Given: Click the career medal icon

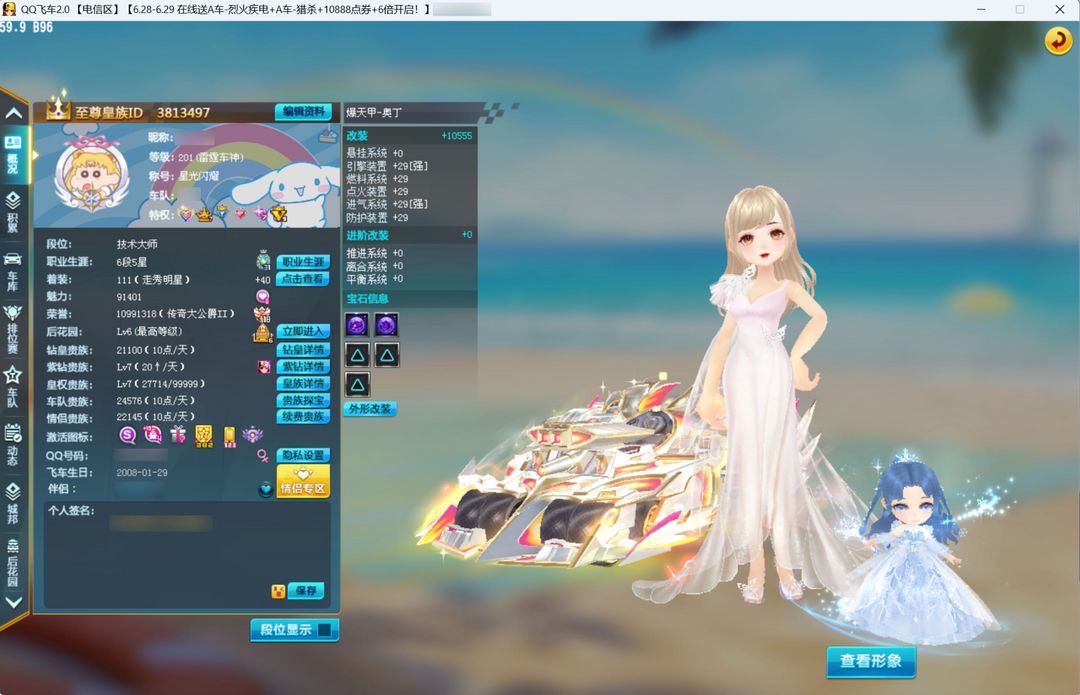Looking at the screenshot, I should (x=263, y=261).
